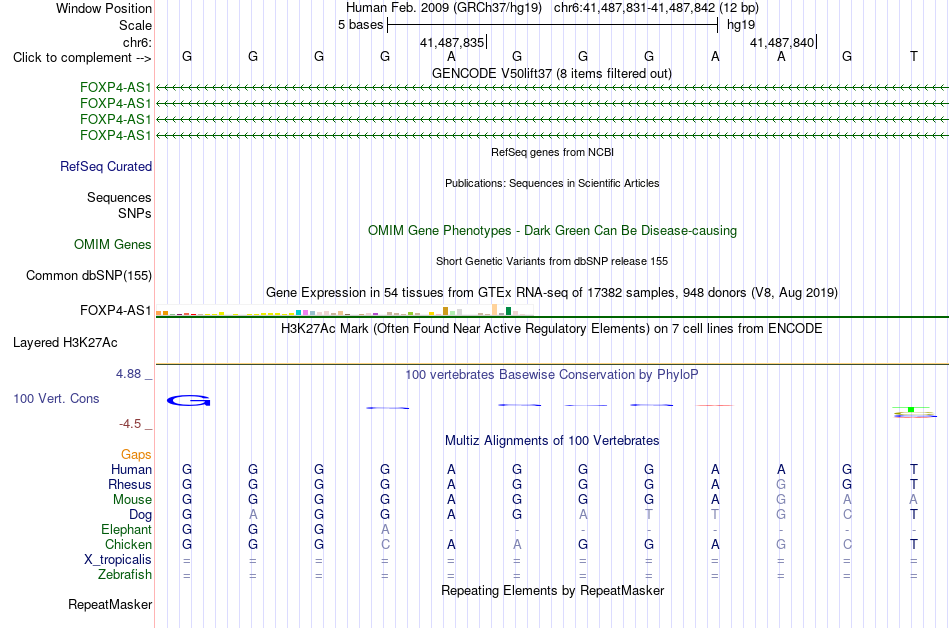Select the Sequences track label
Image resolution: width=950 pixels, height=628 pixels.
point(119,197)
